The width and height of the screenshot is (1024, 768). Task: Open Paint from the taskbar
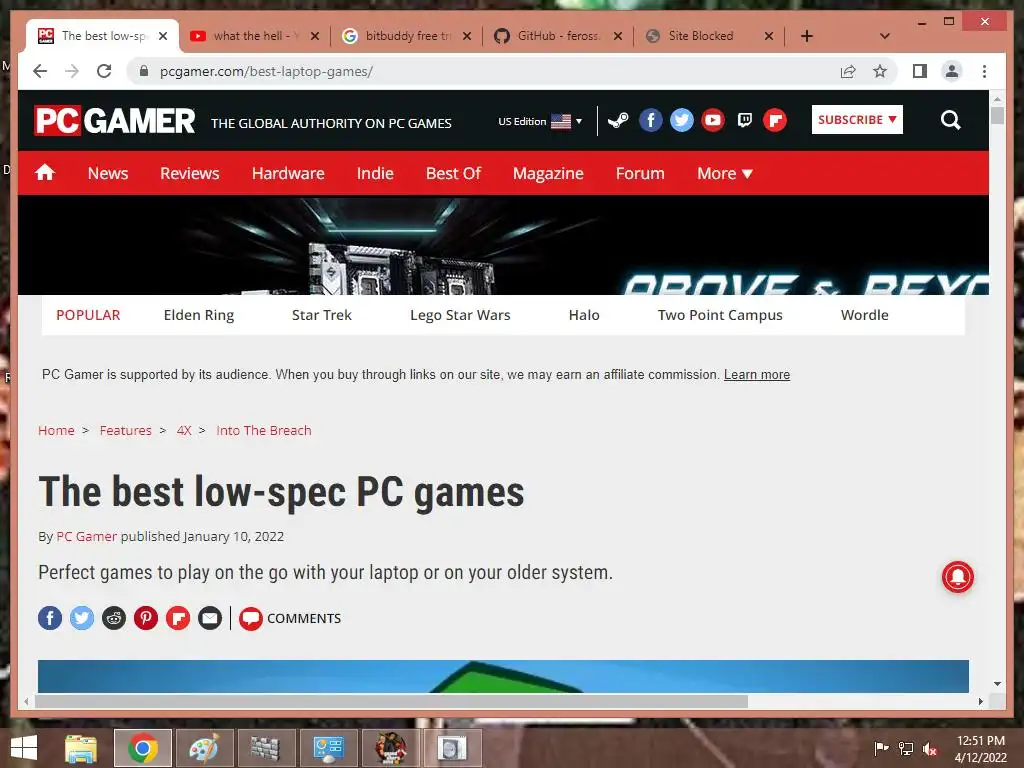point(204,748)
